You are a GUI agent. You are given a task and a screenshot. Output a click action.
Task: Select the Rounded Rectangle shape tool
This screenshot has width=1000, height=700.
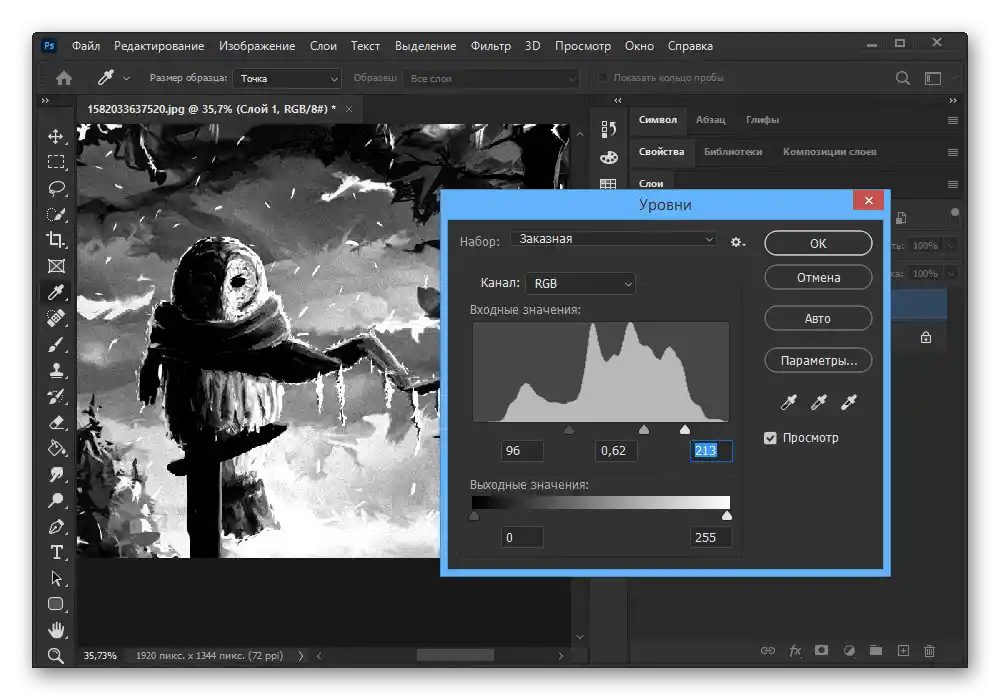56,604
